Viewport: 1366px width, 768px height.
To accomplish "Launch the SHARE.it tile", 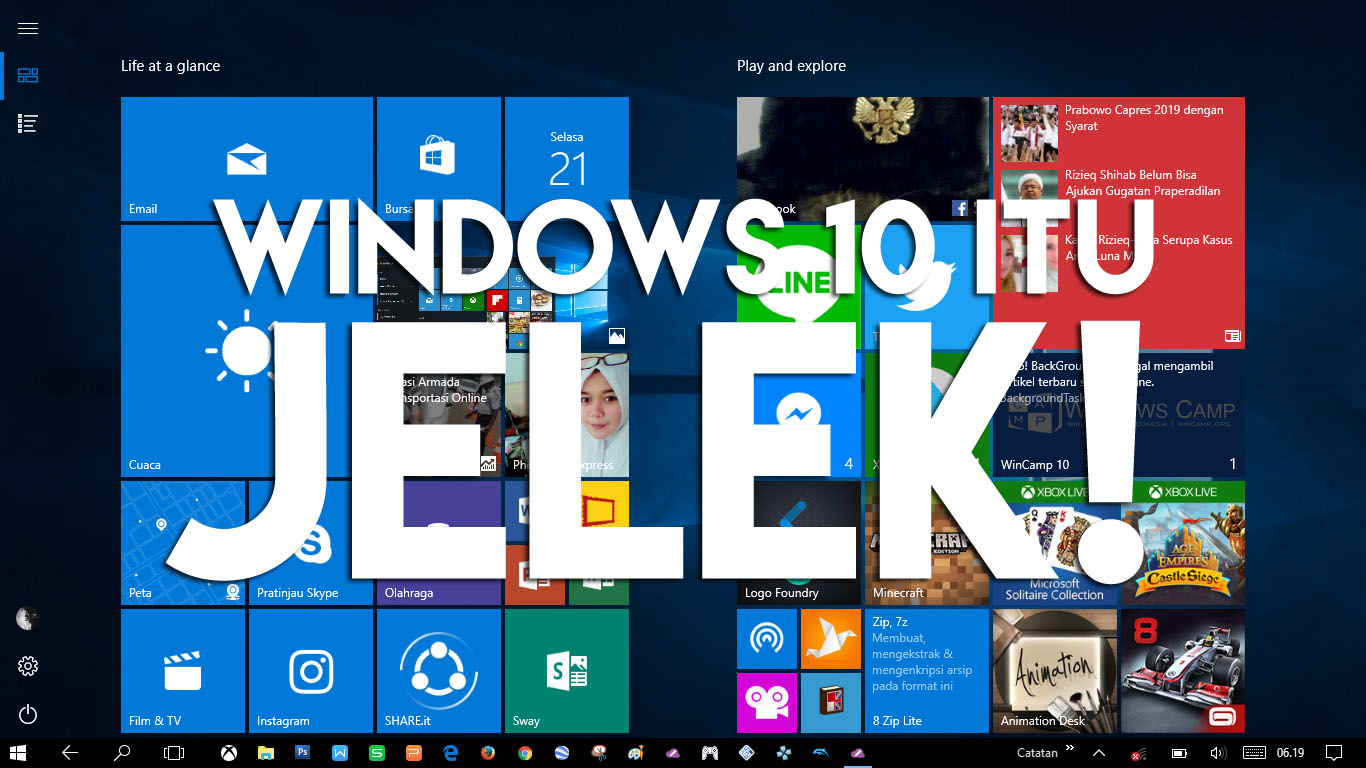I will 439,671.
